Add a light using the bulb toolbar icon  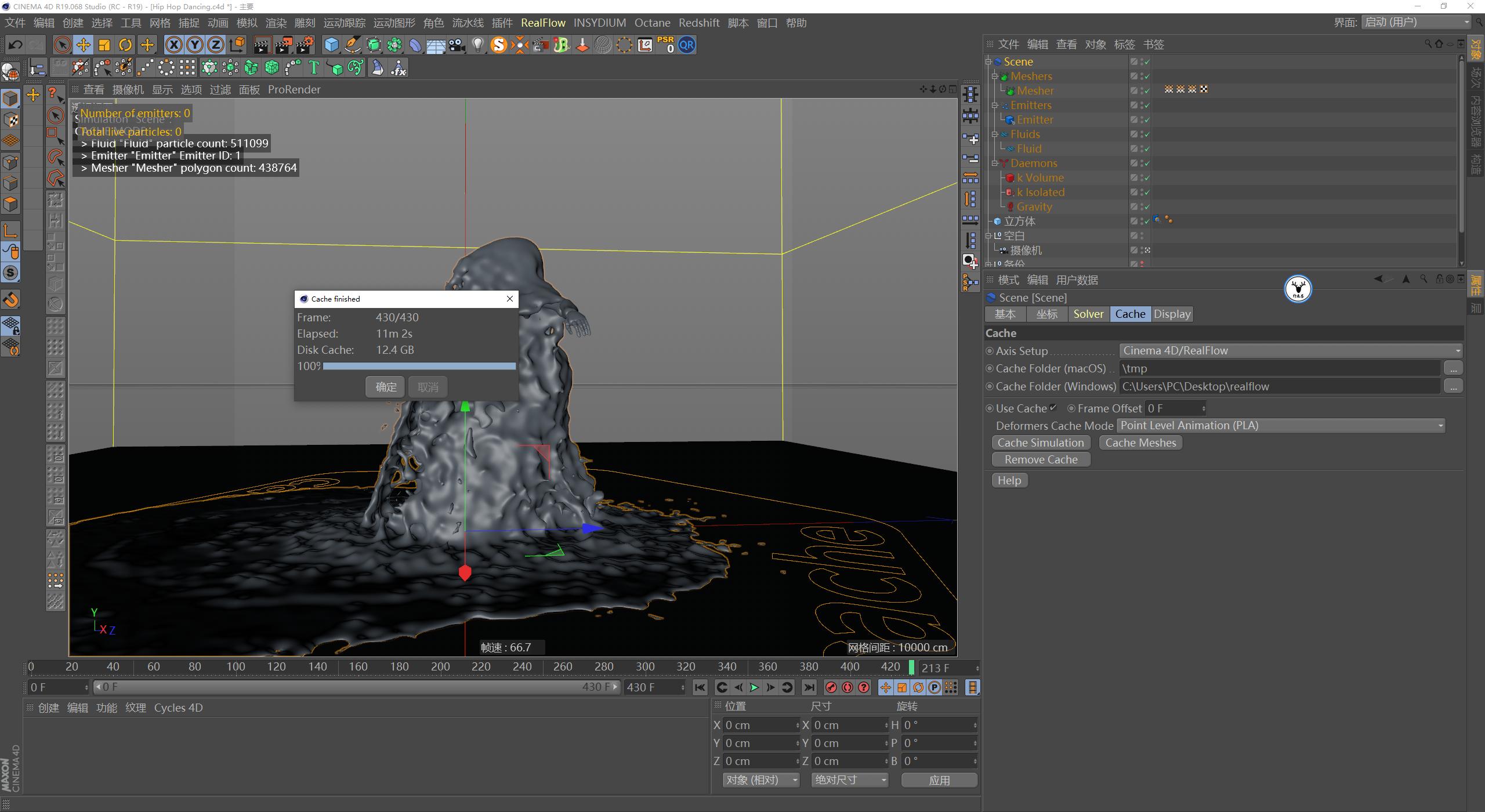pos(477,45)
